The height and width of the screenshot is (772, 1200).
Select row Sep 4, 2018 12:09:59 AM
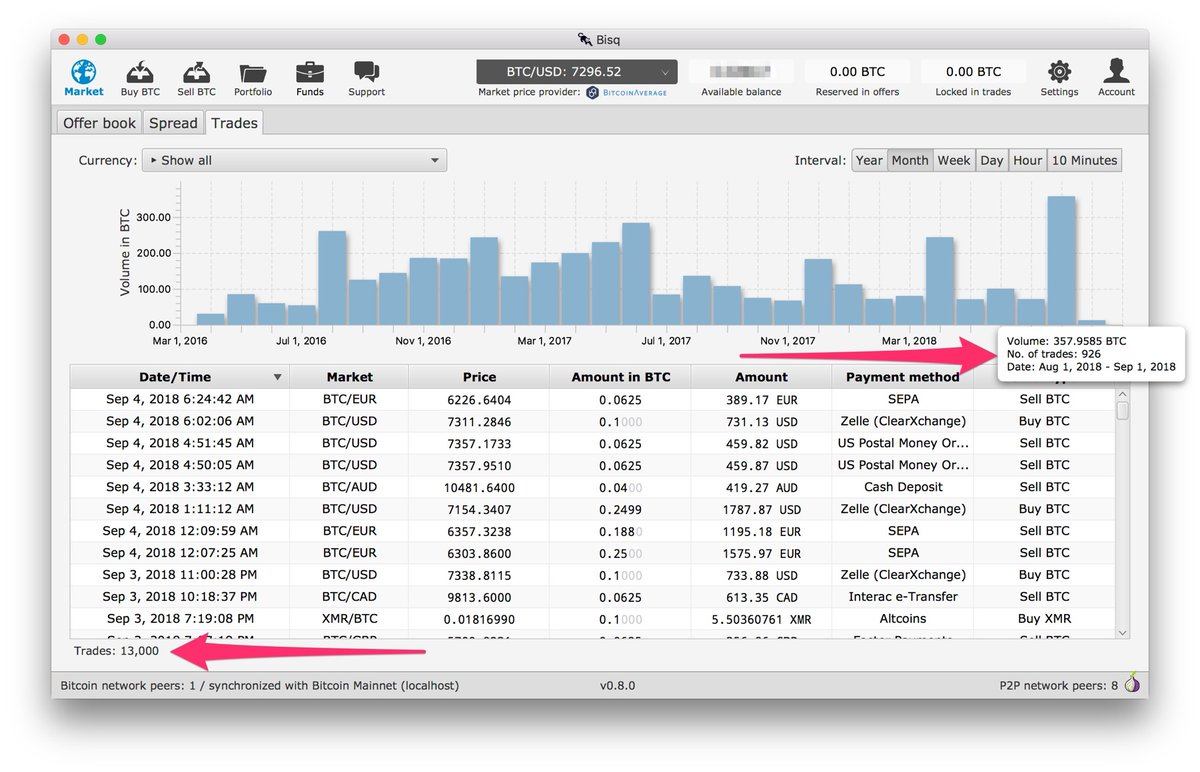pyautogui.click(x=593, y=531)
